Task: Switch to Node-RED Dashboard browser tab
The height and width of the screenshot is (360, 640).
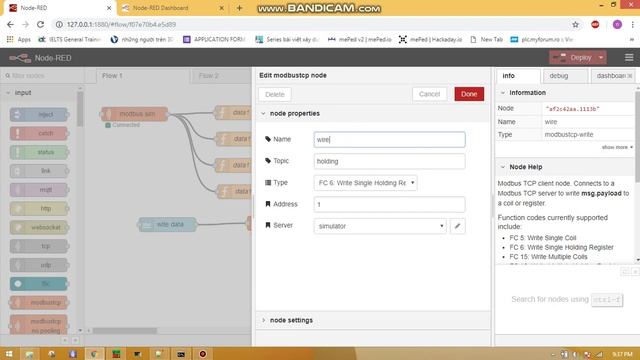Action: click(x=171, y=8)
